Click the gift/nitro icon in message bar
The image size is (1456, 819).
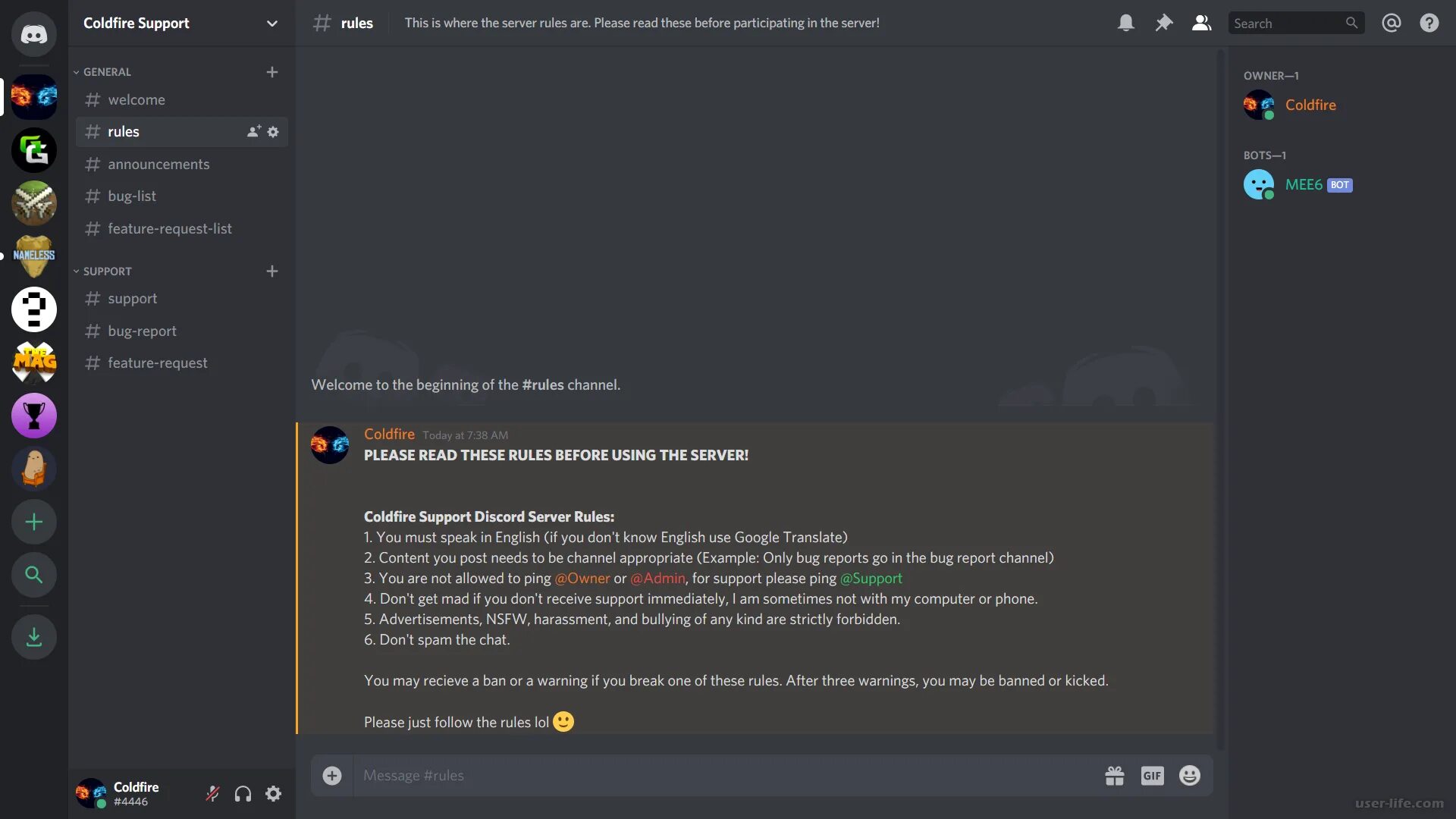pos(1115,775)
